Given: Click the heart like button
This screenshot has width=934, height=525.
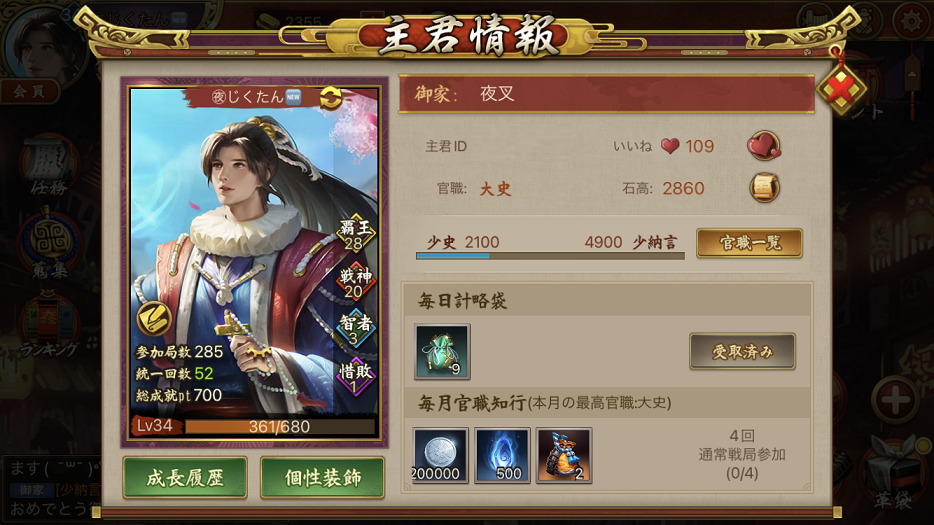Looking at the screenshot, I should click(764, 146).
